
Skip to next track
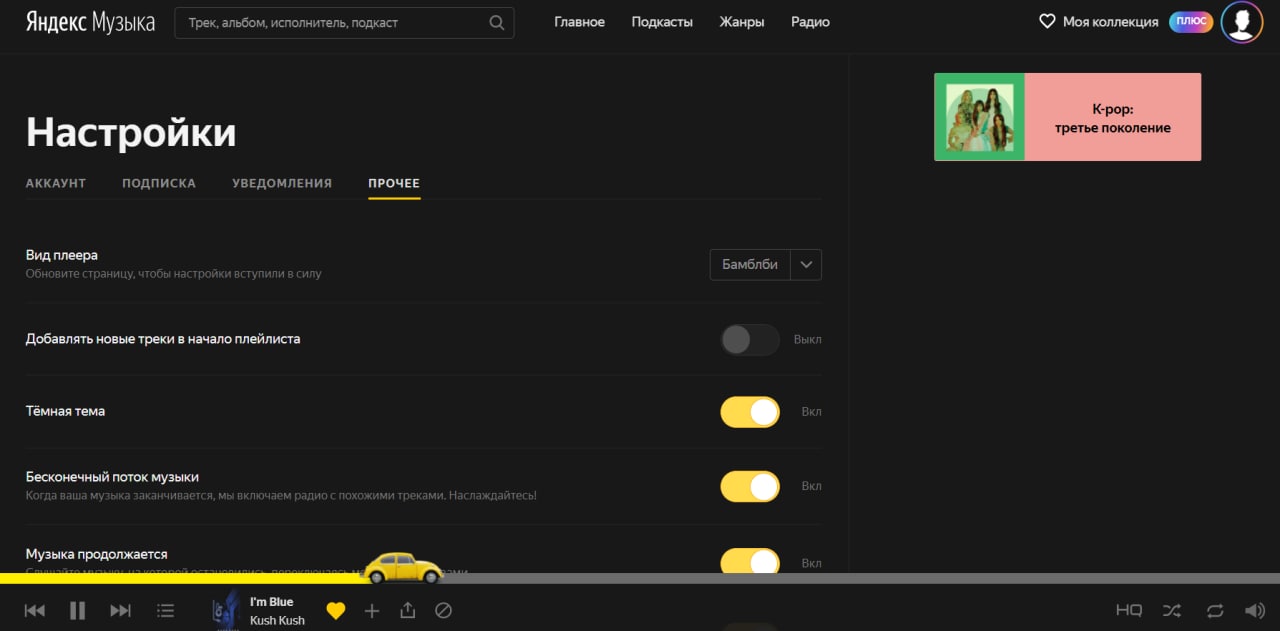pyautogui.click(x=120, y=610)
